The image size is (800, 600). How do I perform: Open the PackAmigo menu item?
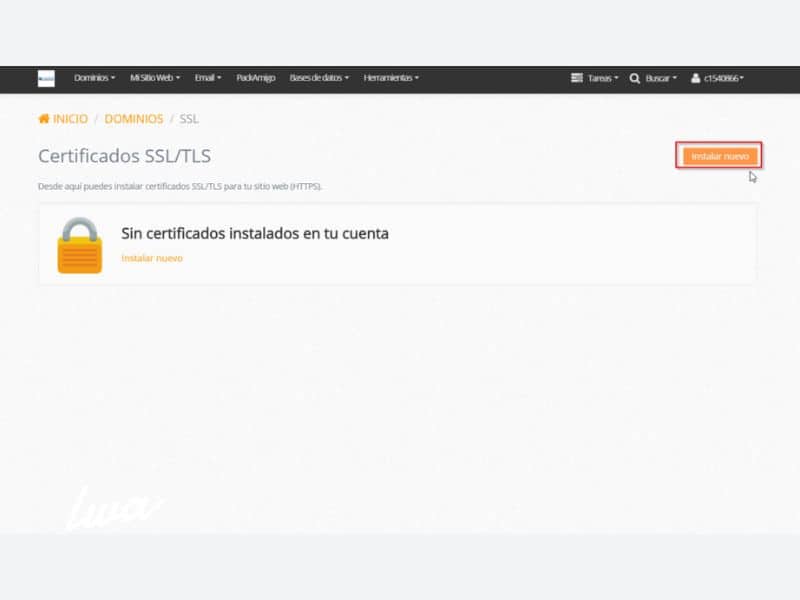(x=255, y=78)
